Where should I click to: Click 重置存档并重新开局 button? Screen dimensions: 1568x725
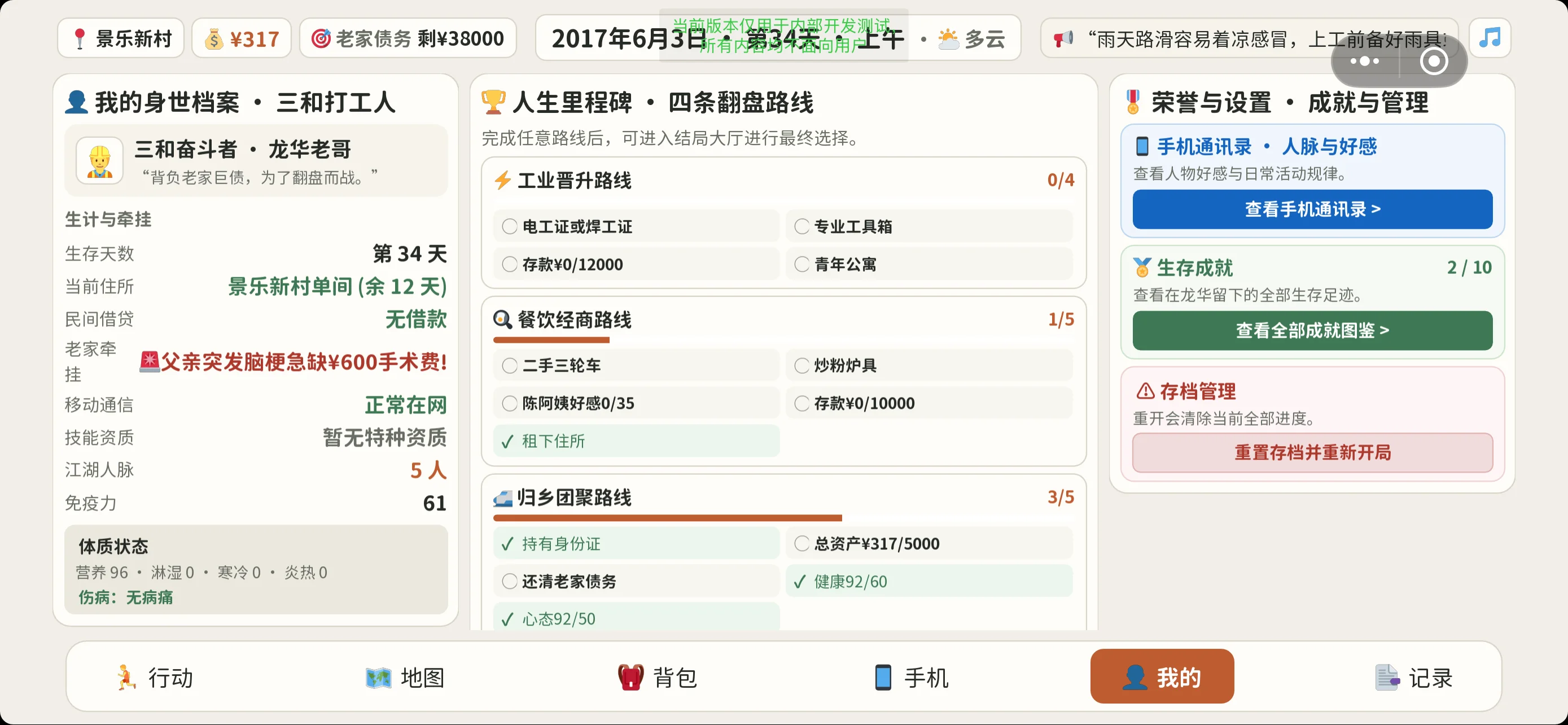[x=1312, y=452]
